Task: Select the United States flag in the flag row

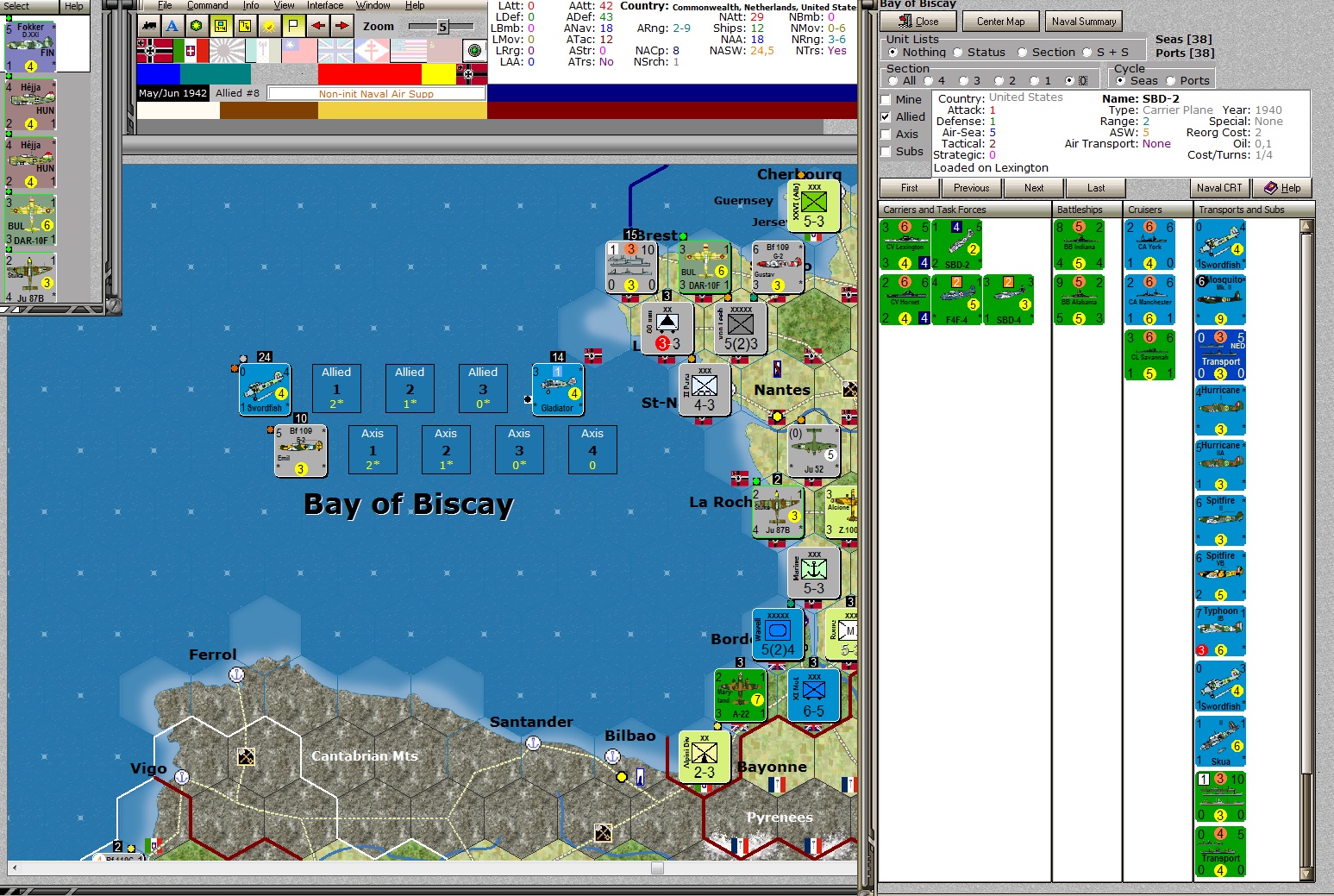Action: (x=409, y=51)
